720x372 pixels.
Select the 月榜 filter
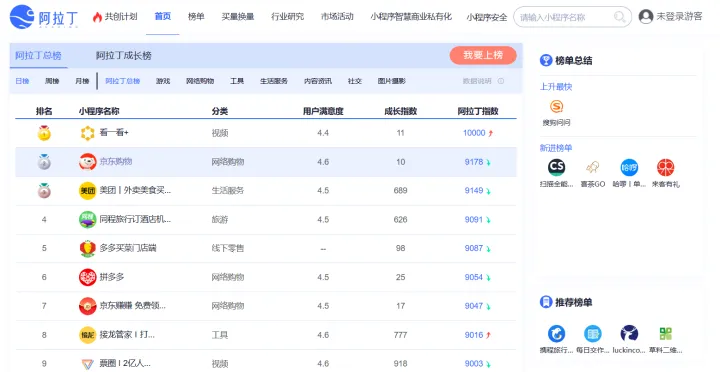coord(82,81)
